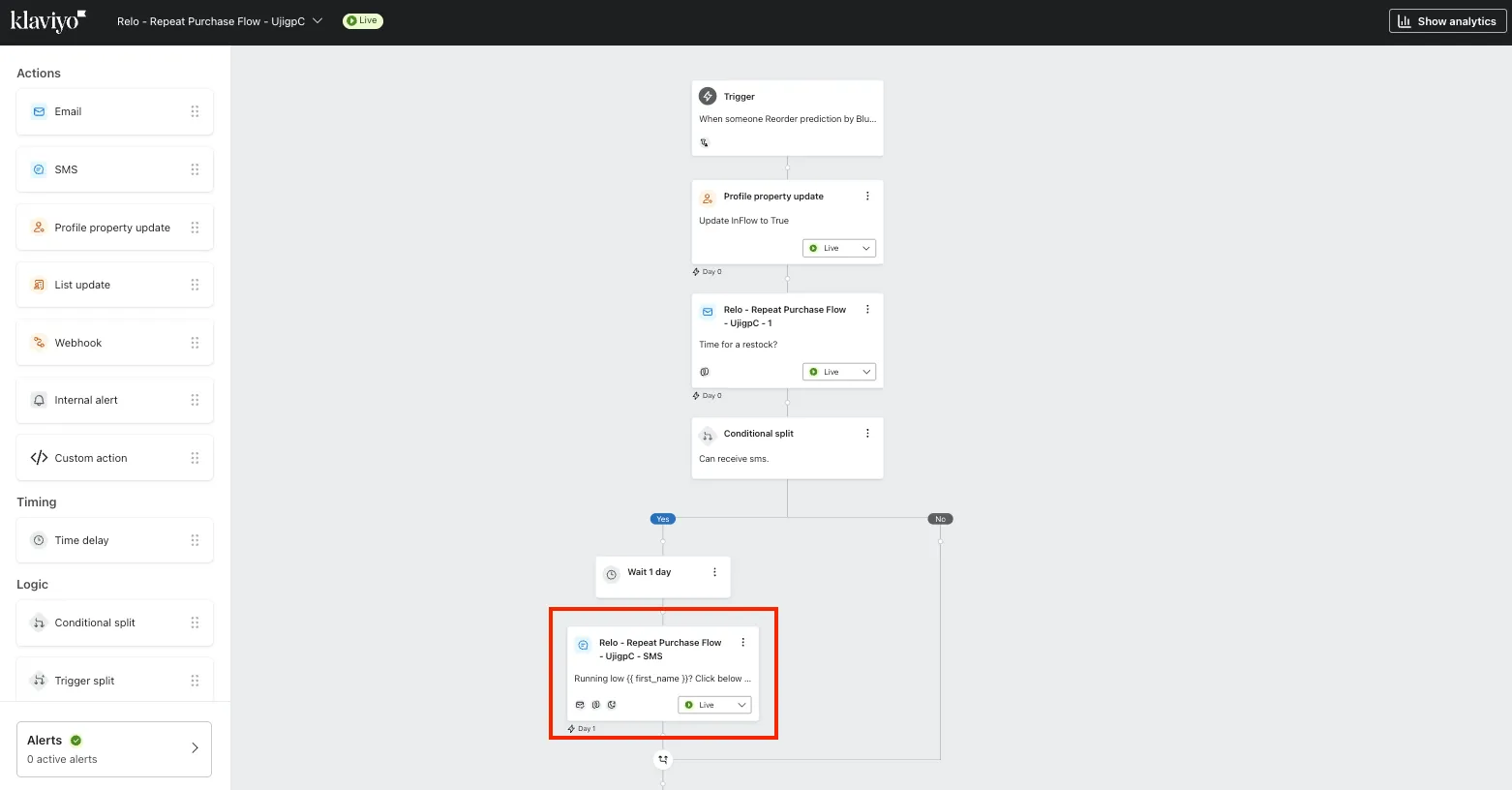Click the small icon inside Trigger card
Image resolution: width=1512 pixels, height=790 pixels.
[x=704, y=142]
